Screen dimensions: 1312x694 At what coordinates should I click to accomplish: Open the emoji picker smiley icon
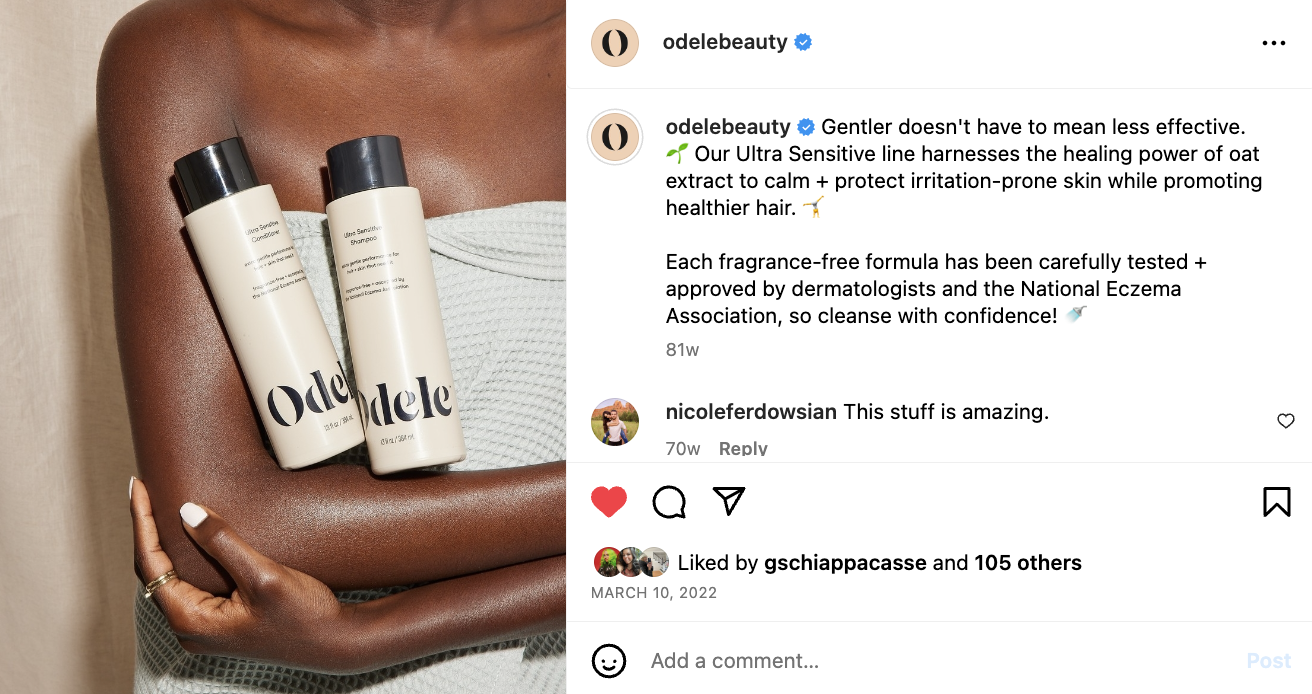click(609, 661)
